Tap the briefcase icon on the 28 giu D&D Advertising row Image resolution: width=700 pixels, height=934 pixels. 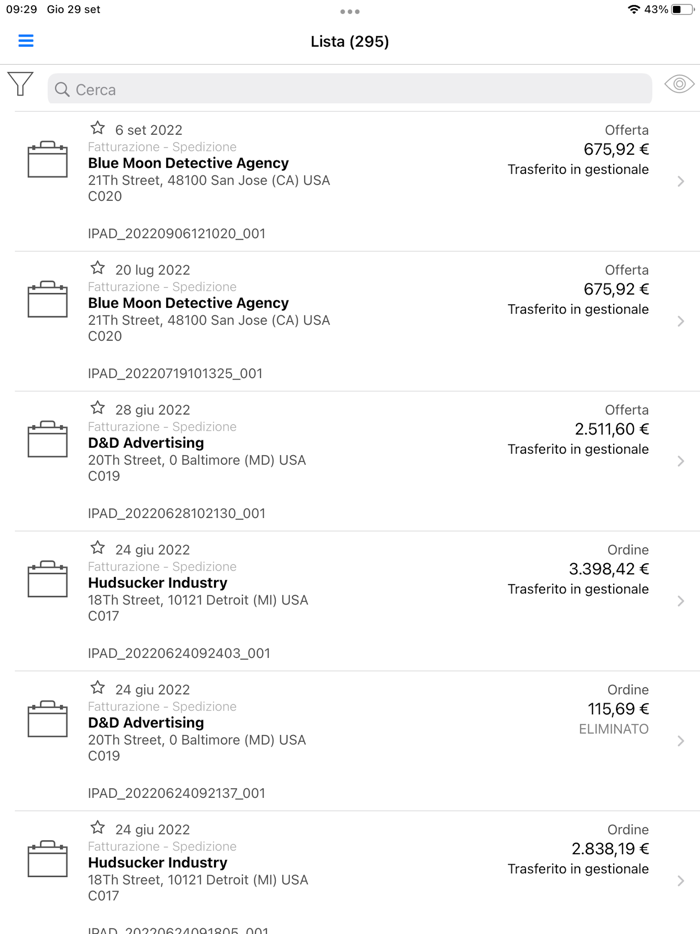47,440
